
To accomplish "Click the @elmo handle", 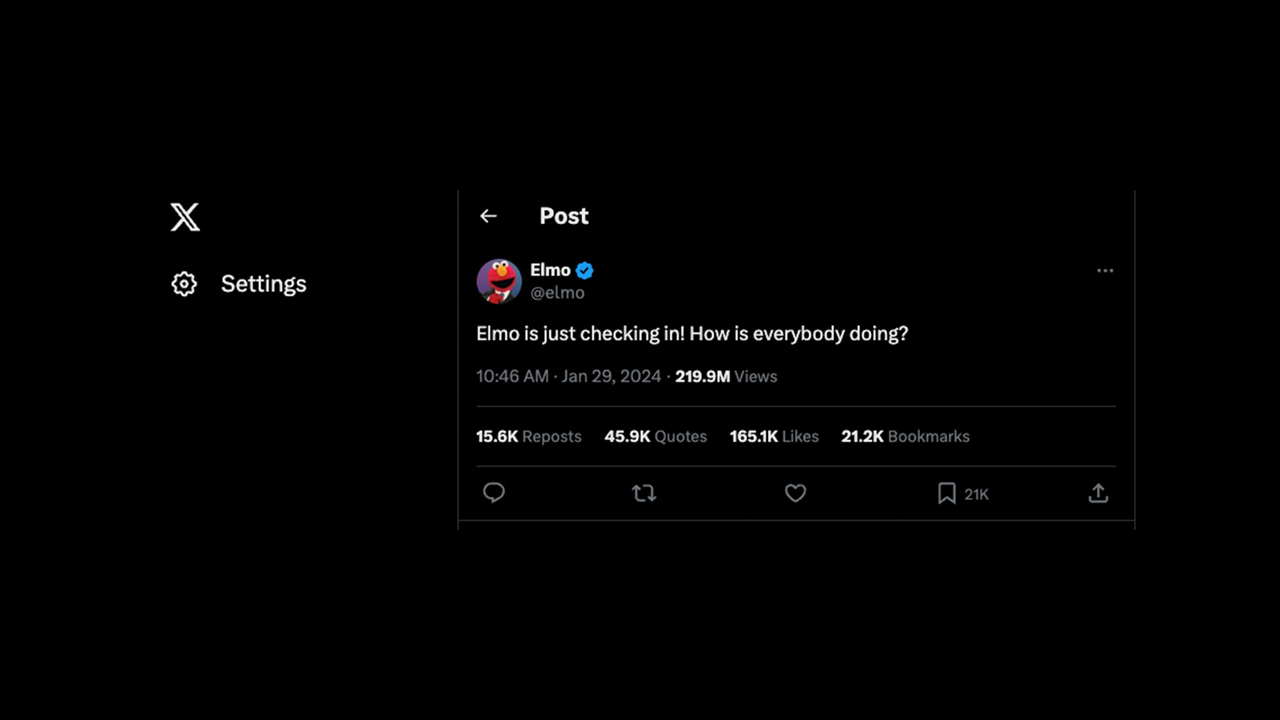I will click(x=557, y=293).
